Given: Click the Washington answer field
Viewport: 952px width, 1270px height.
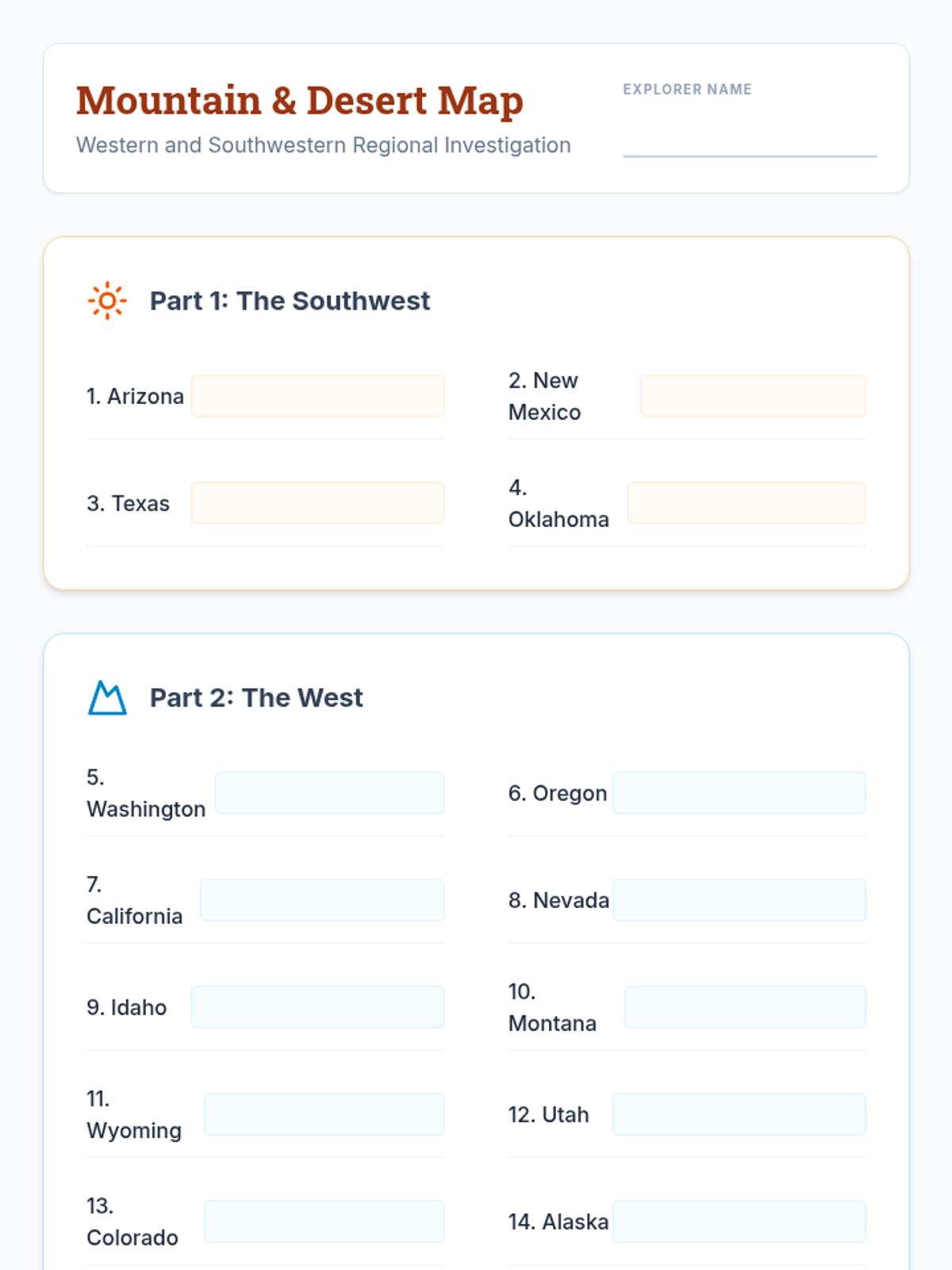Looking at the screenshot, I should point(329,793).
